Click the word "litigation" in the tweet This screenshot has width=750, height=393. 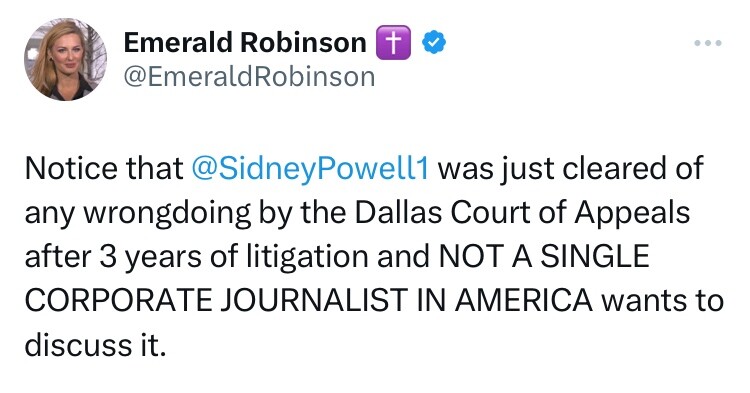pos(307,257)
